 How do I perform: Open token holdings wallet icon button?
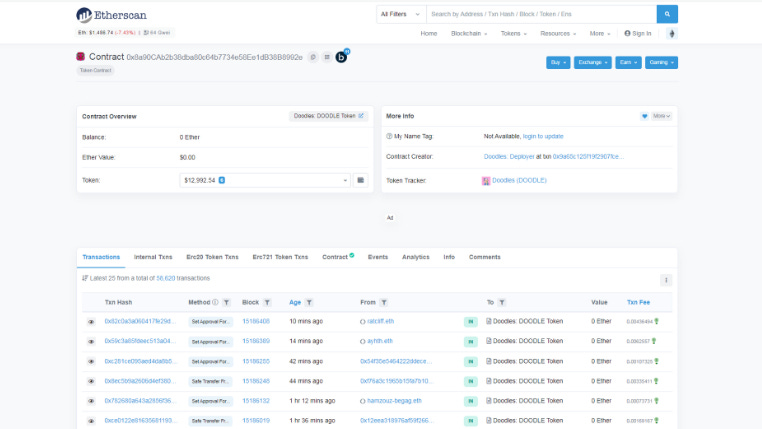click(361, 180)
